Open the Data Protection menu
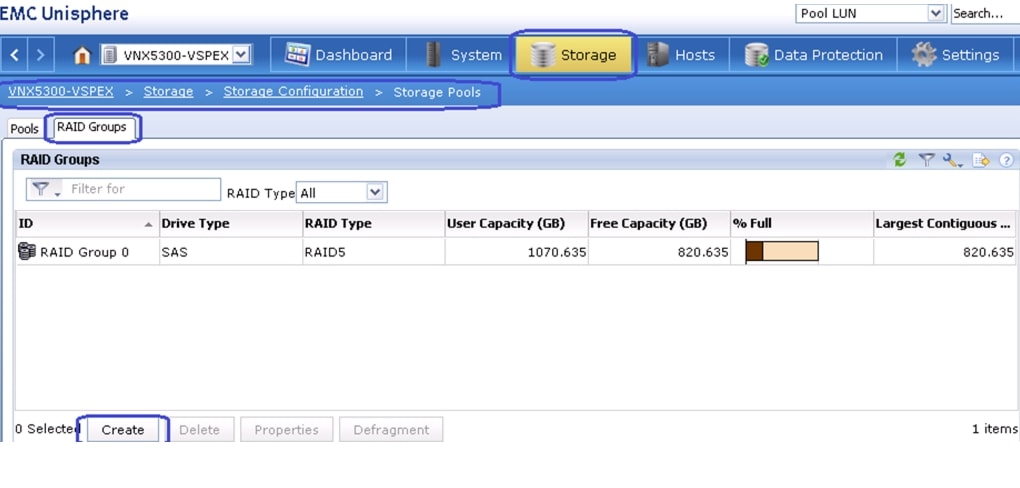This screenshot has height=488, width=1020. (813, 55)
